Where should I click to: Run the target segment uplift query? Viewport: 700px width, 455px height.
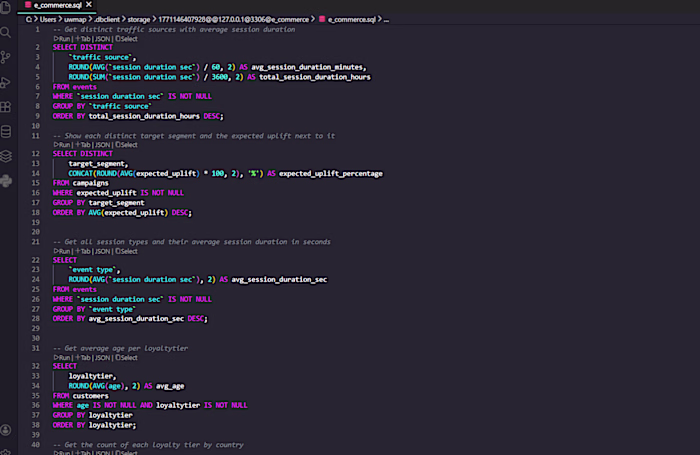(62, 145)
